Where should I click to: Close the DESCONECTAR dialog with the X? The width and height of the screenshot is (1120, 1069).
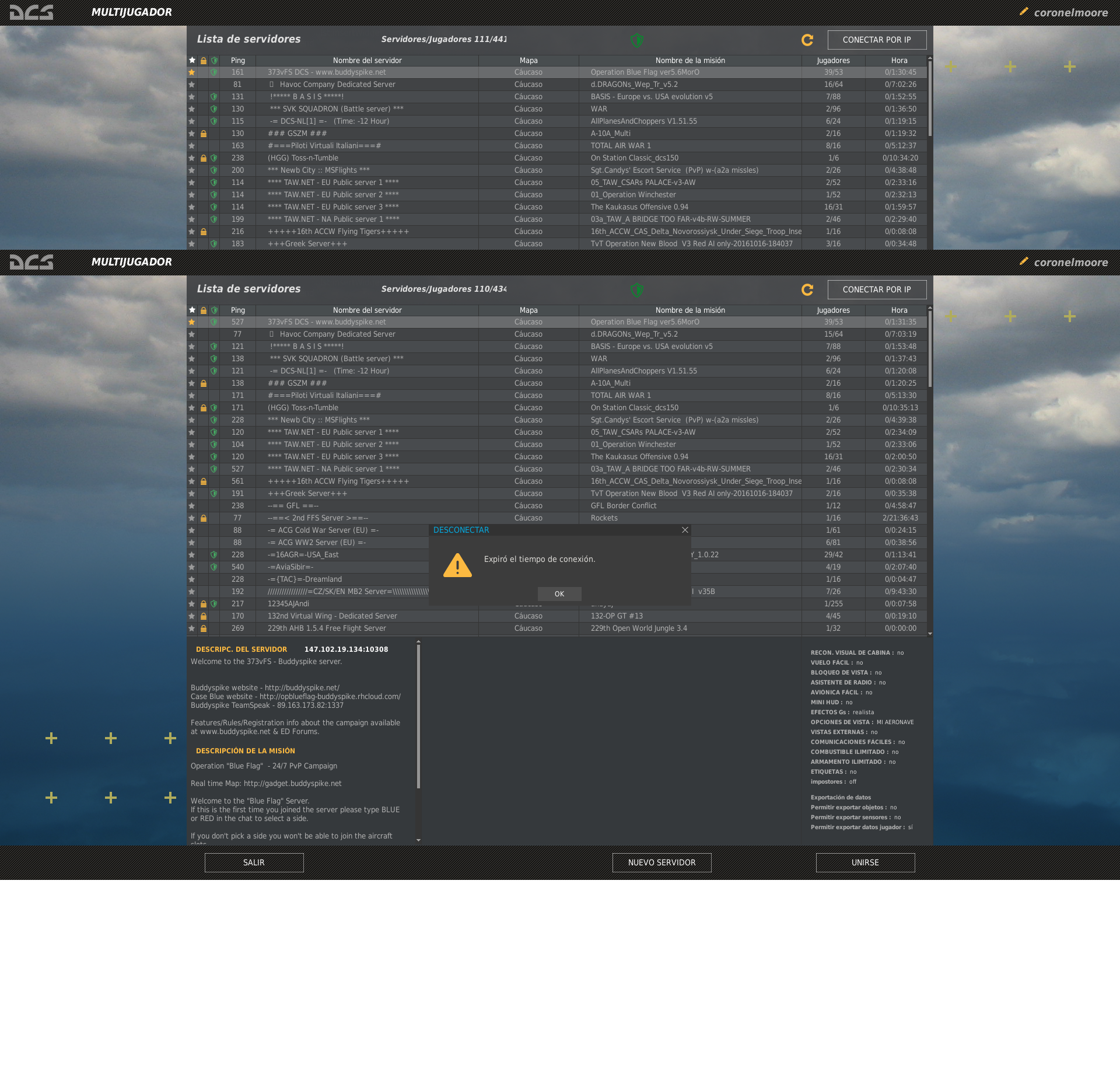pyautogui.click(x=685, y=530)
